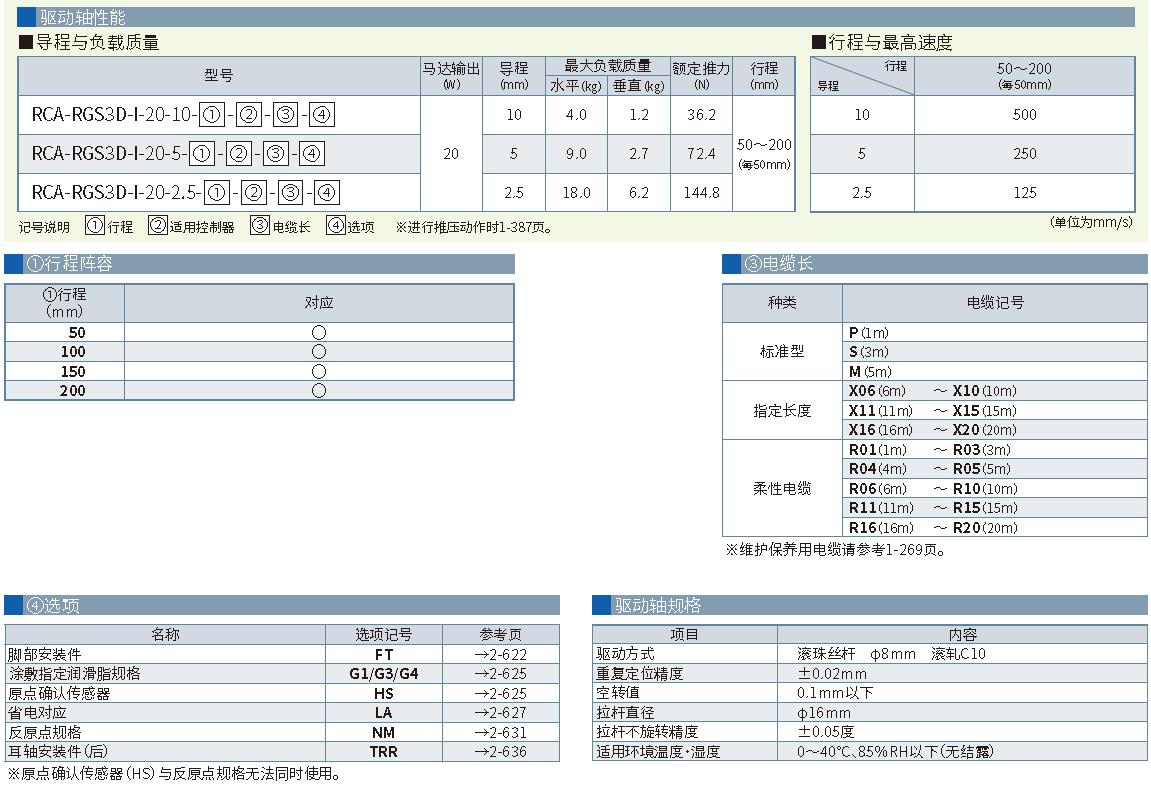Click the blue square beside ③电缆长 header
Viewport: 1151px width, 793px height.
click(732, 264)
